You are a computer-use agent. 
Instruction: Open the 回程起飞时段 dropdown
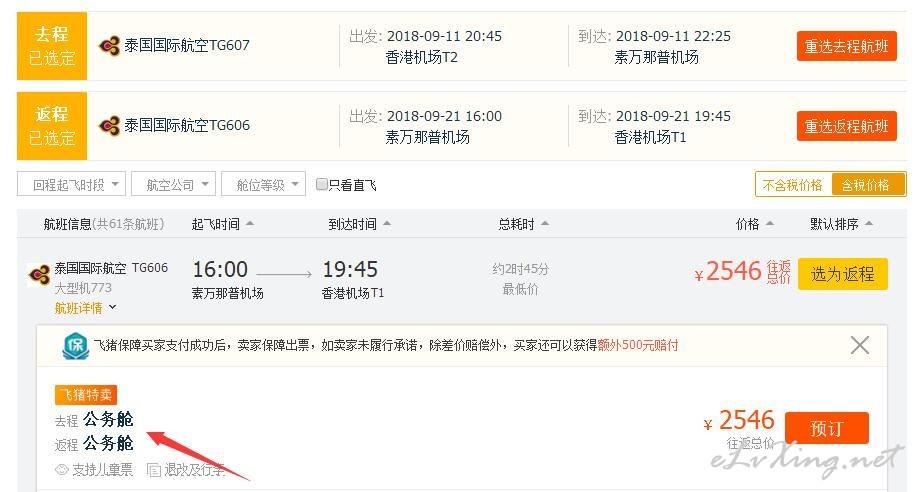pyautogui.click(x=71, y=184)
